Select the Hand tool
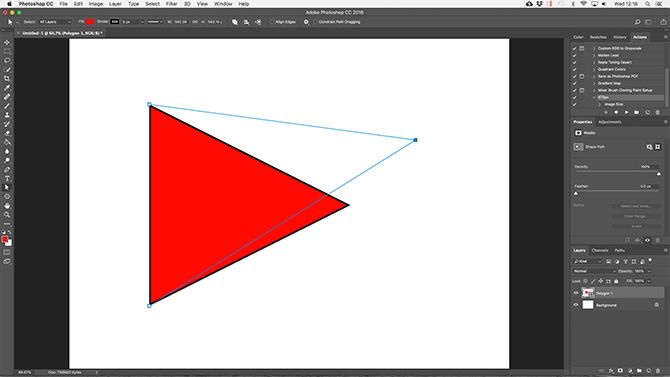The image size is (670, 377). 7,206
